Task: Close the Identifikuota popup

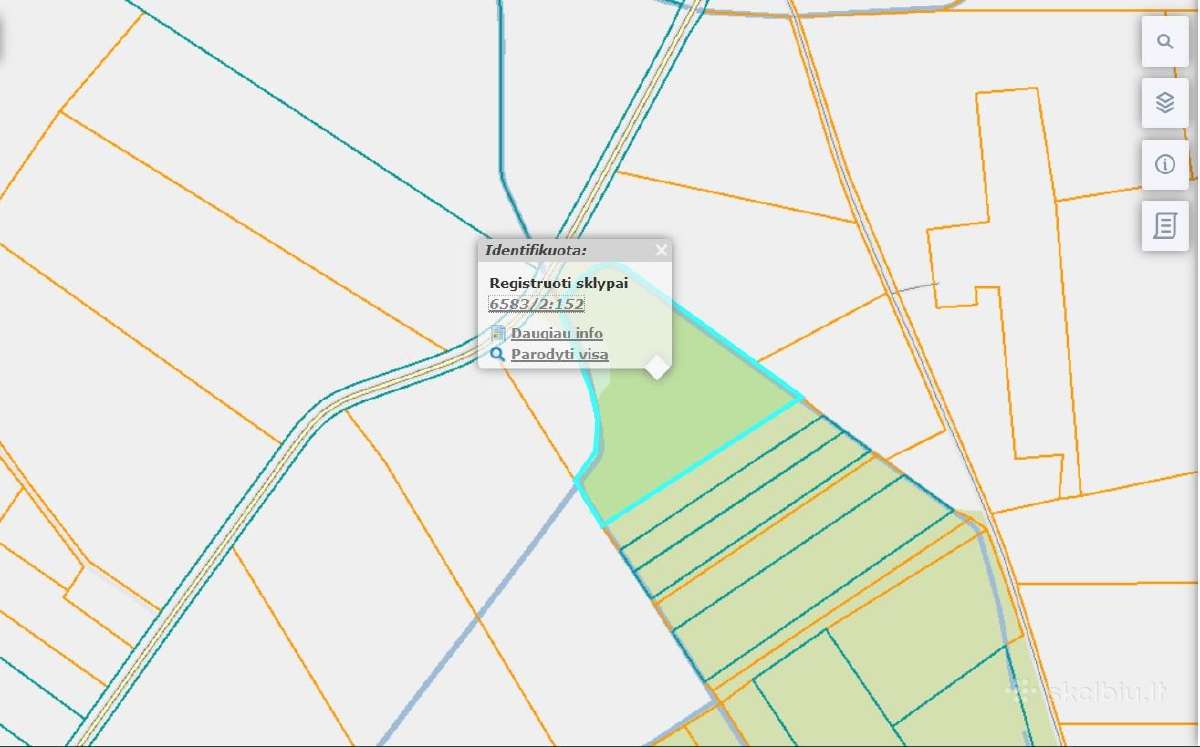Action: pos(661,250)
